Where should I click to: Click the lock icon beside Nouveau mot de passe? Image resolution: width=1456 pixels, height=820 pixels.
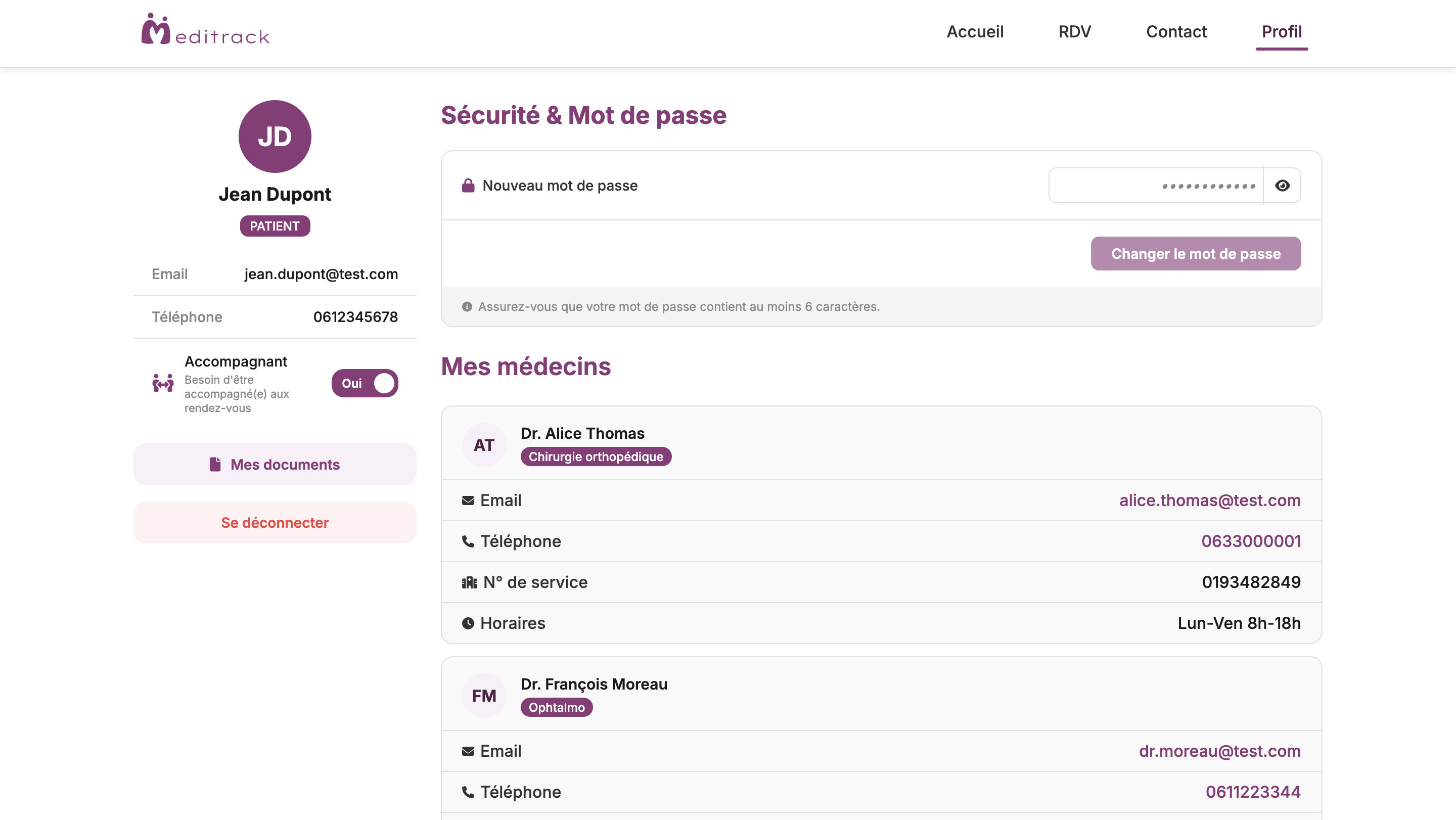(468, 186)
